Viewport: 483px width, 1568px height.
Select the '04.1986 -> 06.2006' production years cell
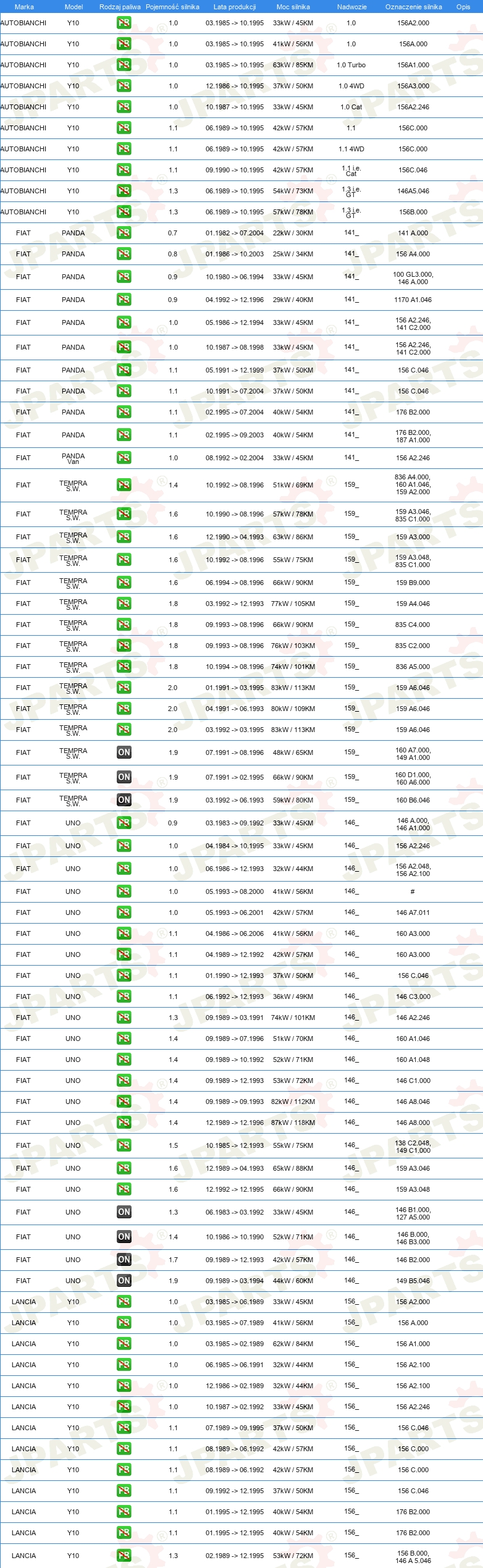tap(235, 934)
